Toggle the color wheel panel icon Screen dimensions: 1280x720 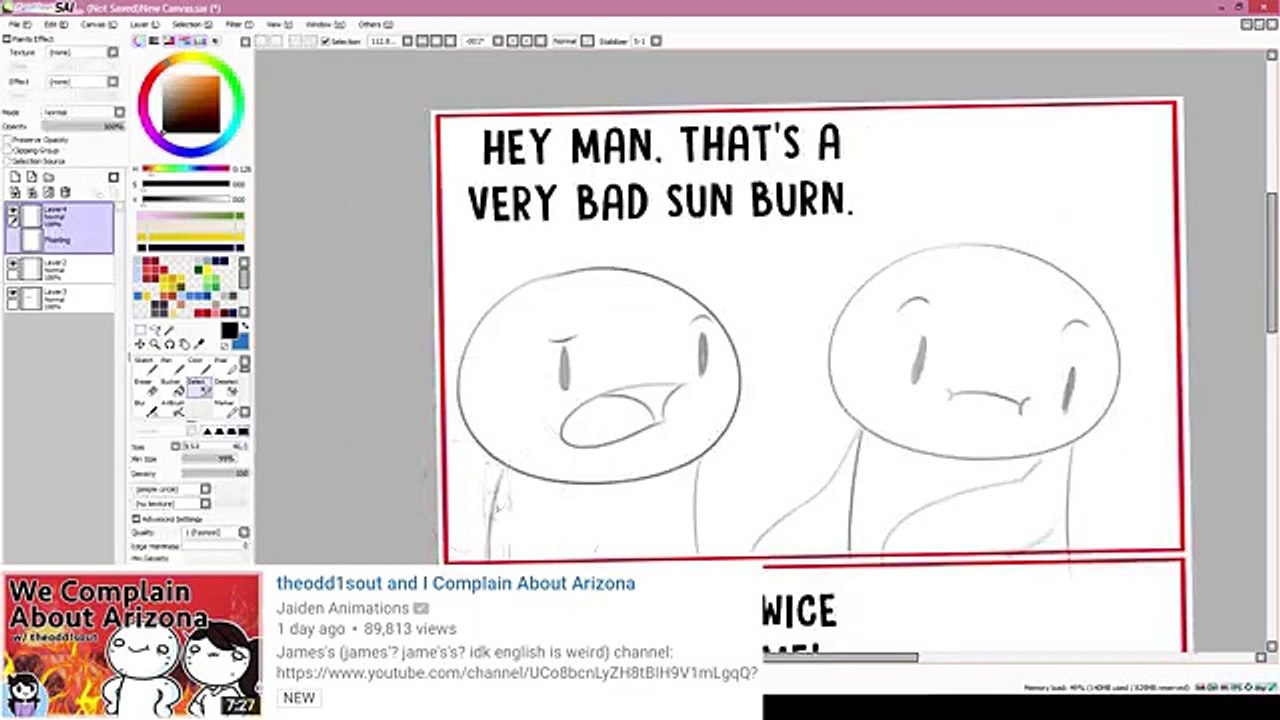139,41
